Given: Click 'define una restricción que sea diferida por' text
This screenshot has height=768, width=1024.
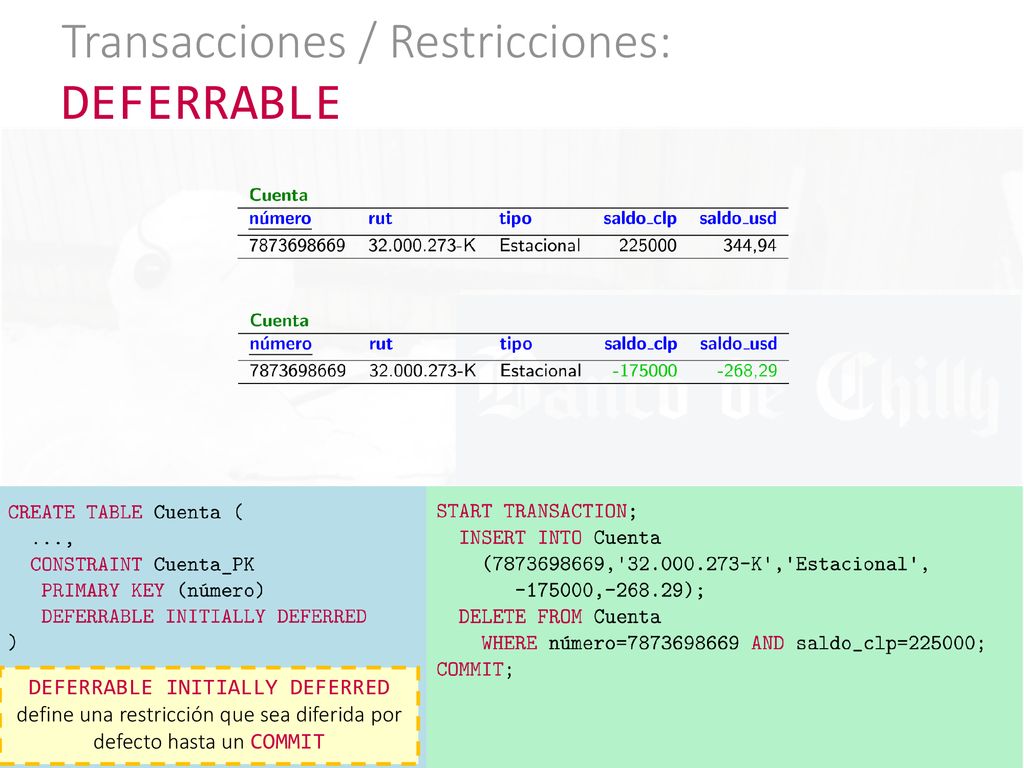Looking at the screenshot, I should tap(209, 715).
